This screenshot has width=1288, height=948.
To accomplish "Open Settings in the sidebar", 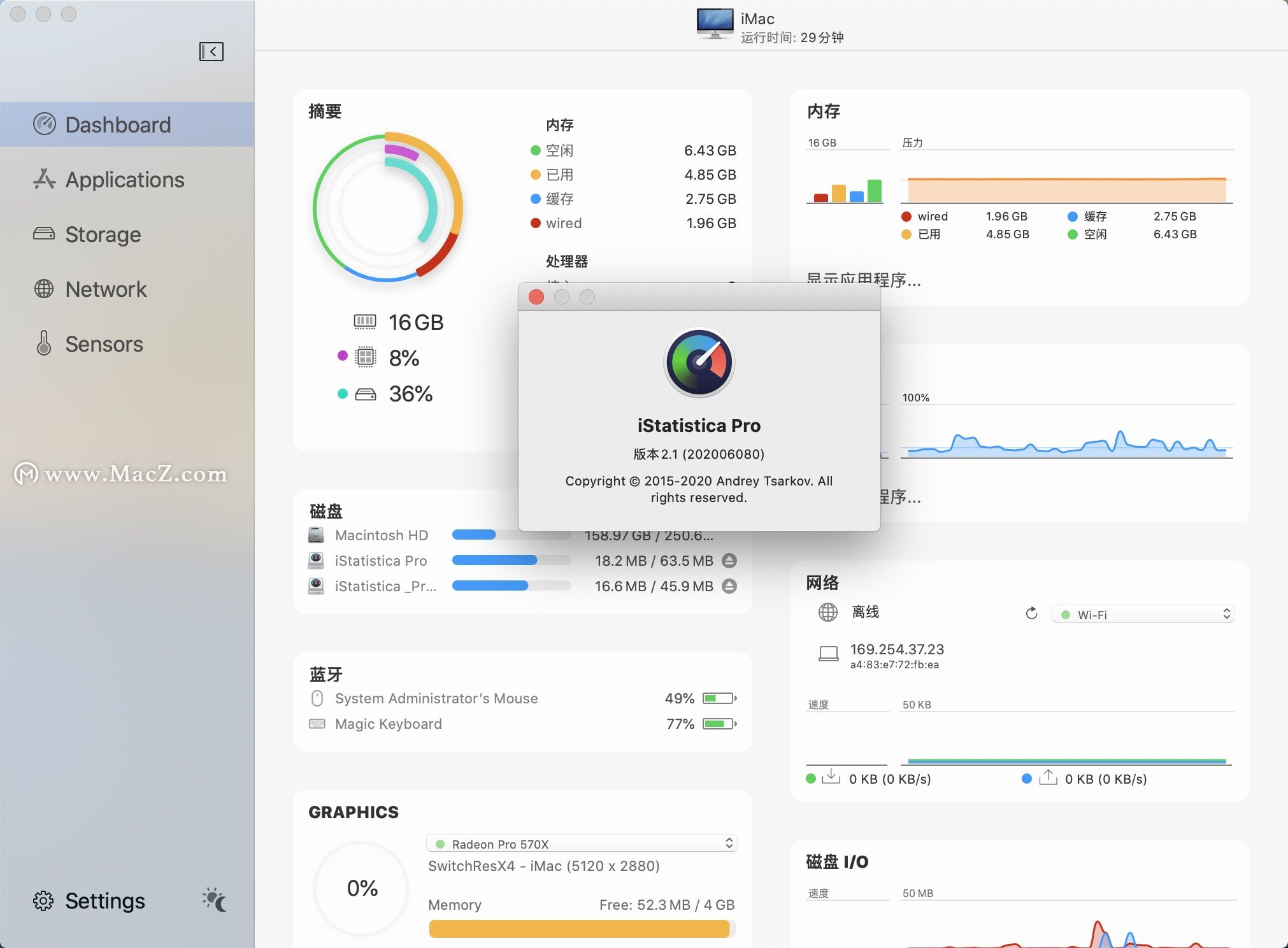I will [89, 901].
